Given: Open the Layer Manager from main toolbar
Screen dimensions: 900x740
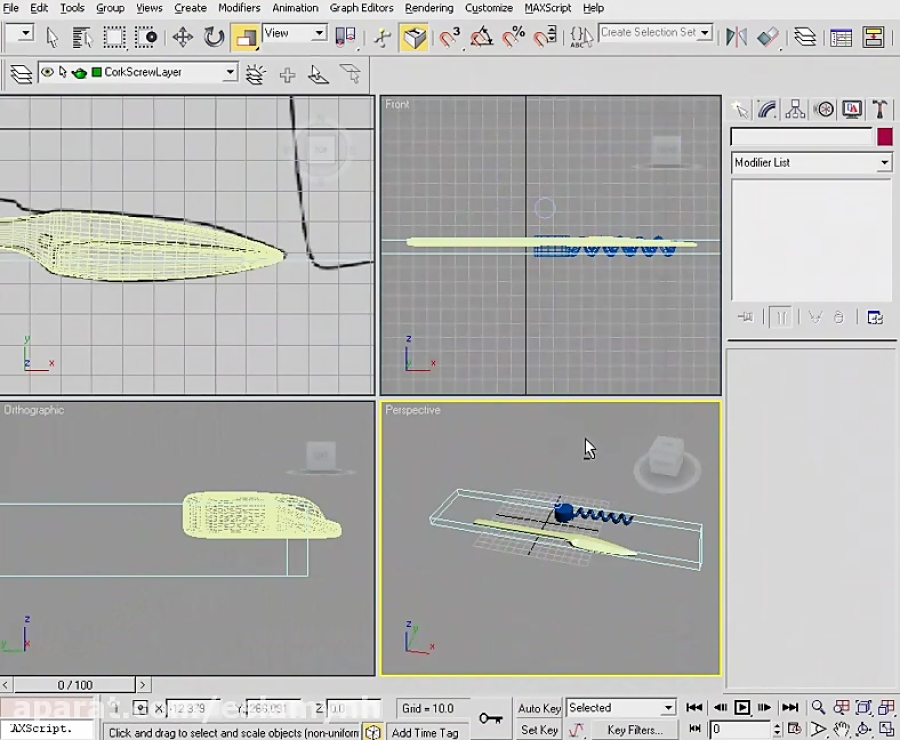Looking at the screenshot, I should (805, 38).
